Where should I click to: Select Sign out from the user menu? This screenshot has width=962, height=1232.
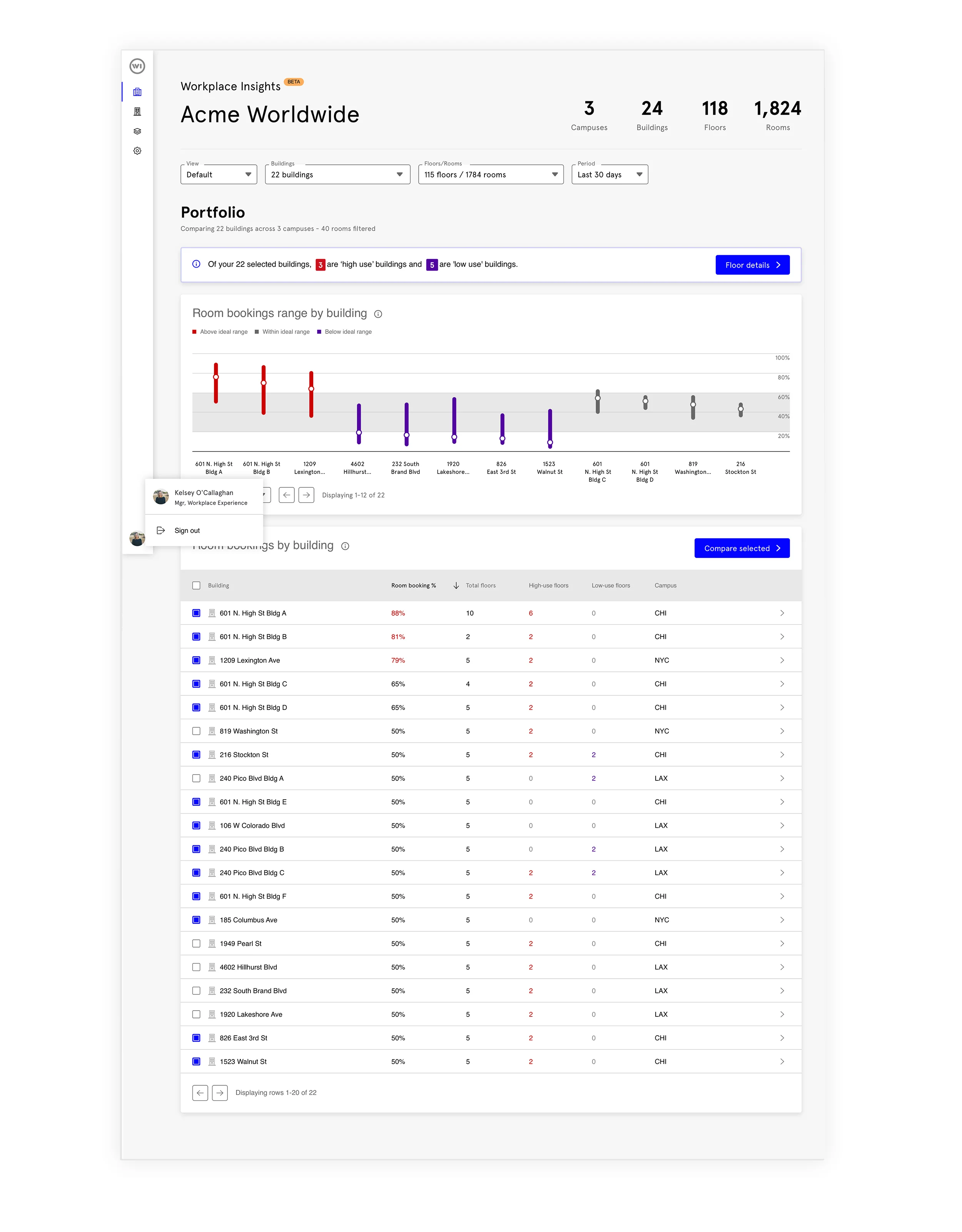click(x=187, y=531)
